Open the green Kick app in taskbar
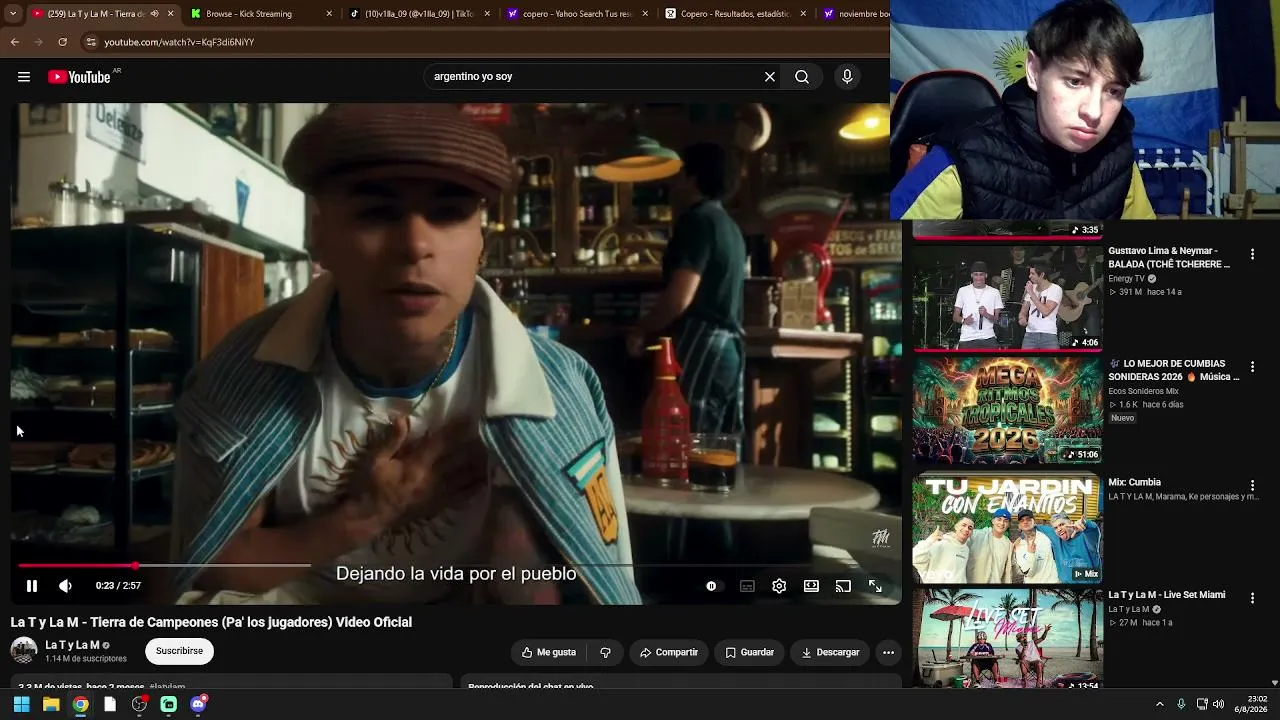1280x720 pixels. pos(169,704)
